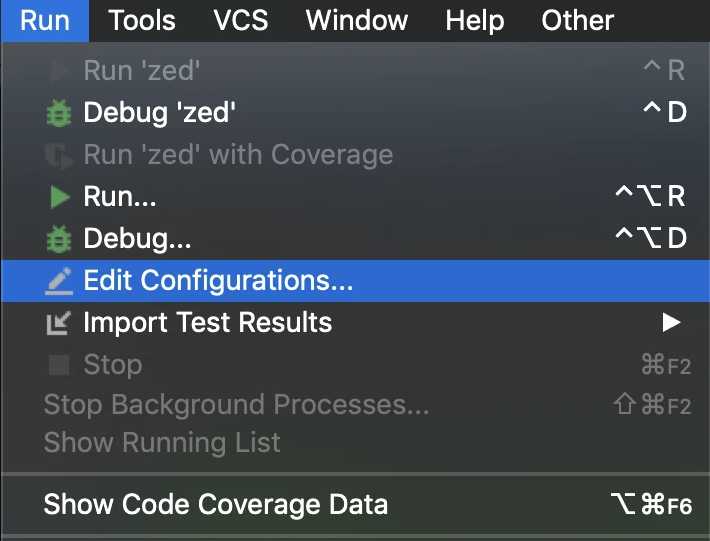Click the bug icon beside Debug...
Image resolution: width=710 pixels, height=541 pixels.
(x=59, y=240)
